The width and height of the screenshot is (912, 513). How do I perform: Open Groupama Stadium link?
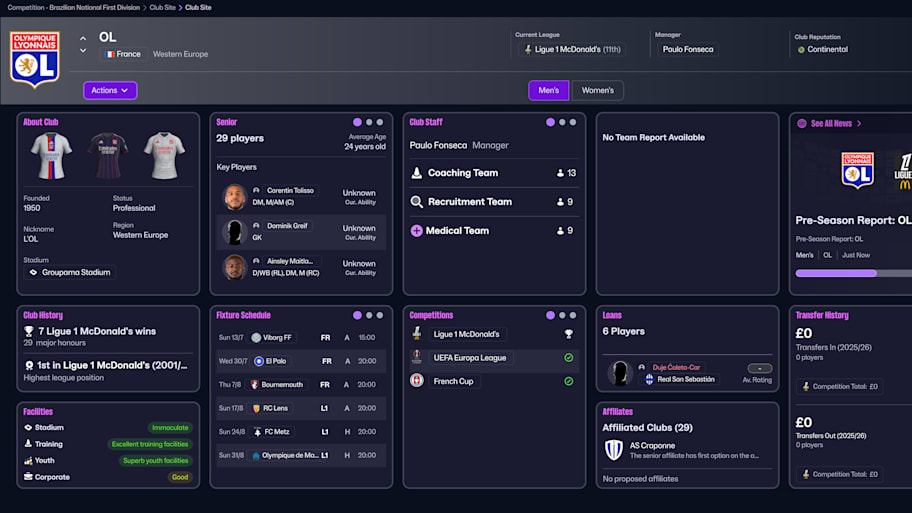coord(70,272)
